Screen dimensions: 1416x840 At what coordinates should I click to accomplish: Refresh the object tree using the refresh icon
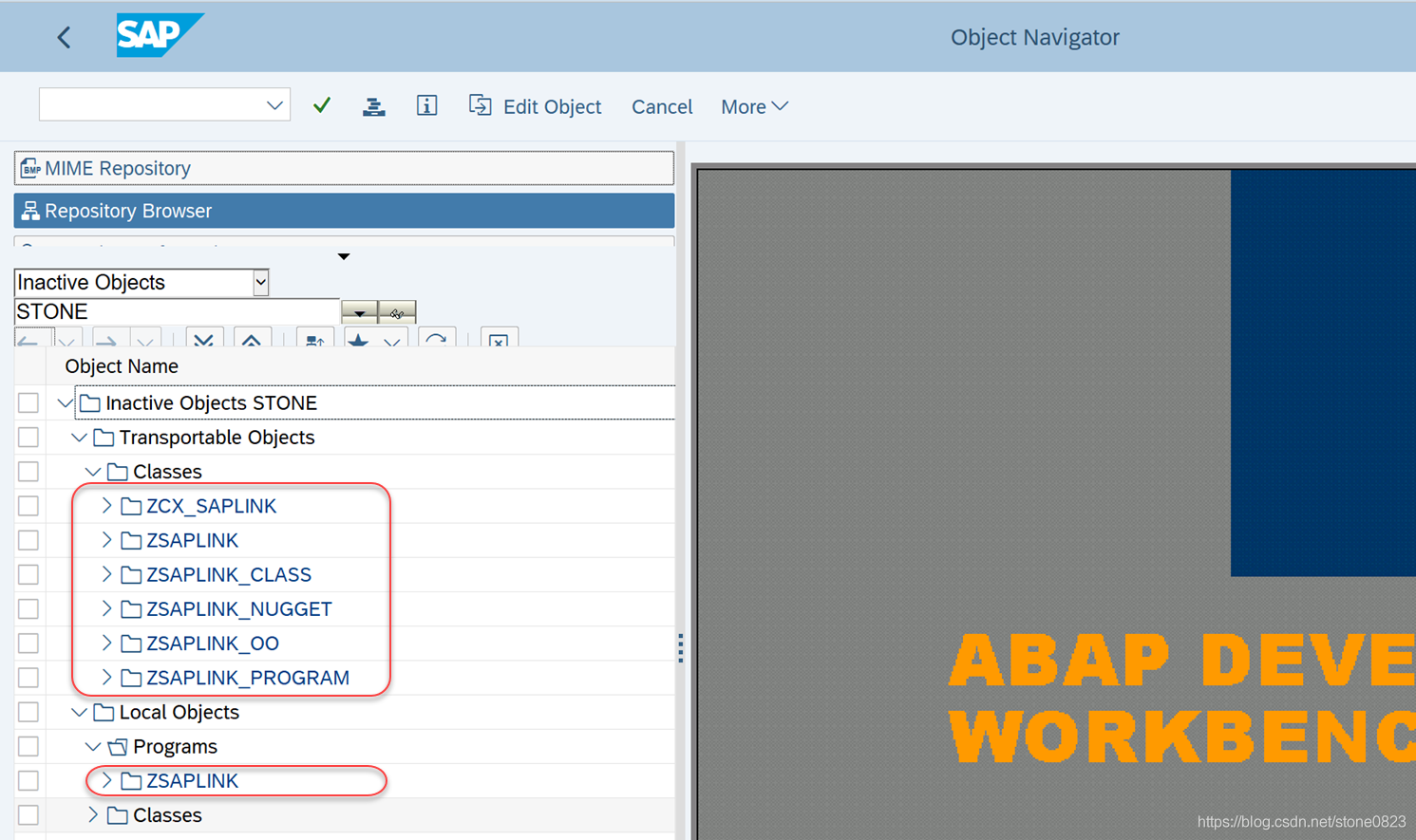click(x=437, y=340)
